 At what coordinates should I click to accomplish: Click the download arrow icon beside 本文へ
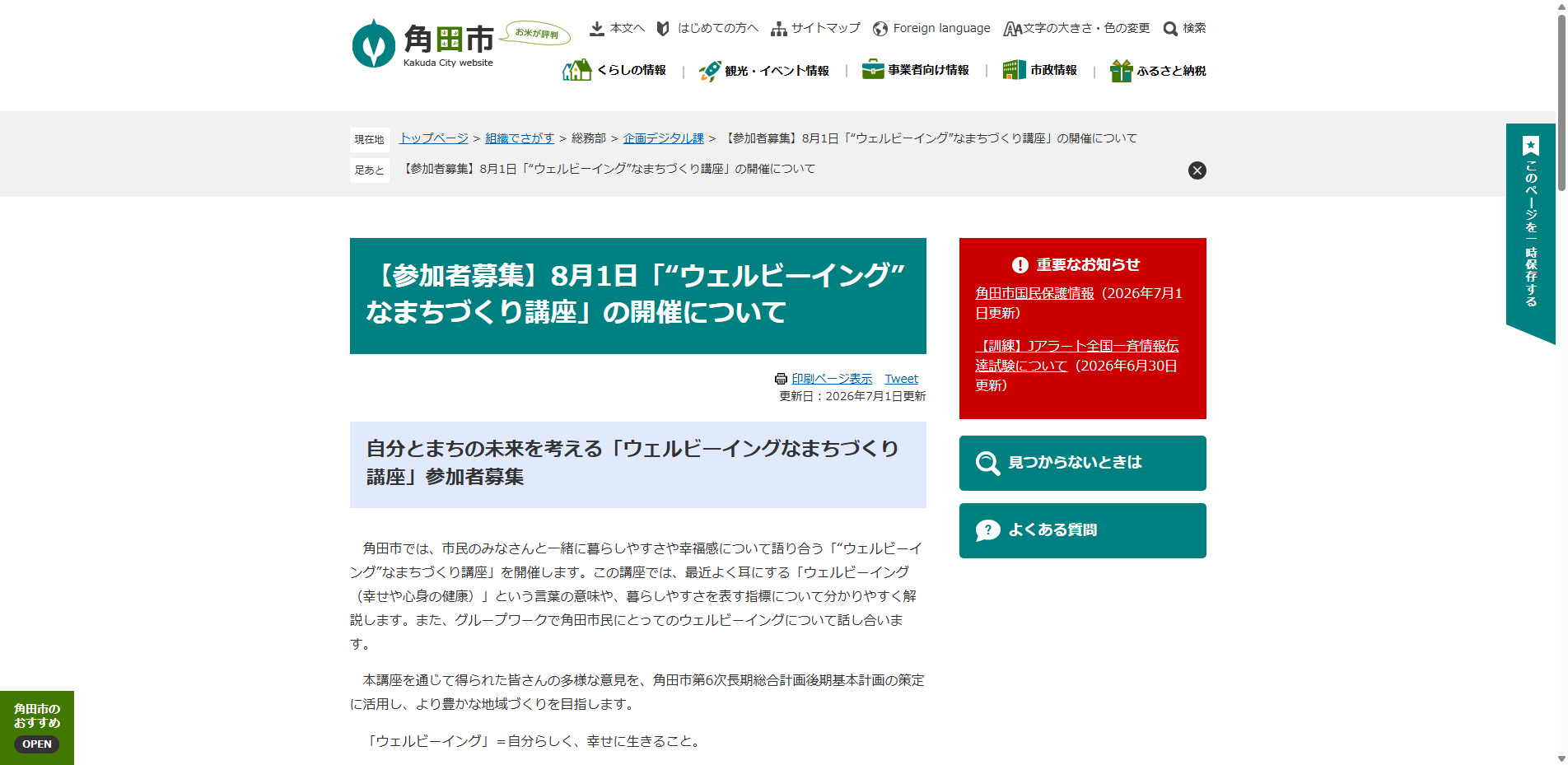click(x=597, y=29)
